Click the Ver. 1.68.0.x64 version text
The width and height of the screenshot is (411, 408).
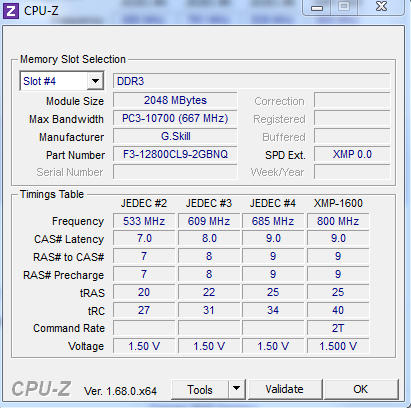120,391
